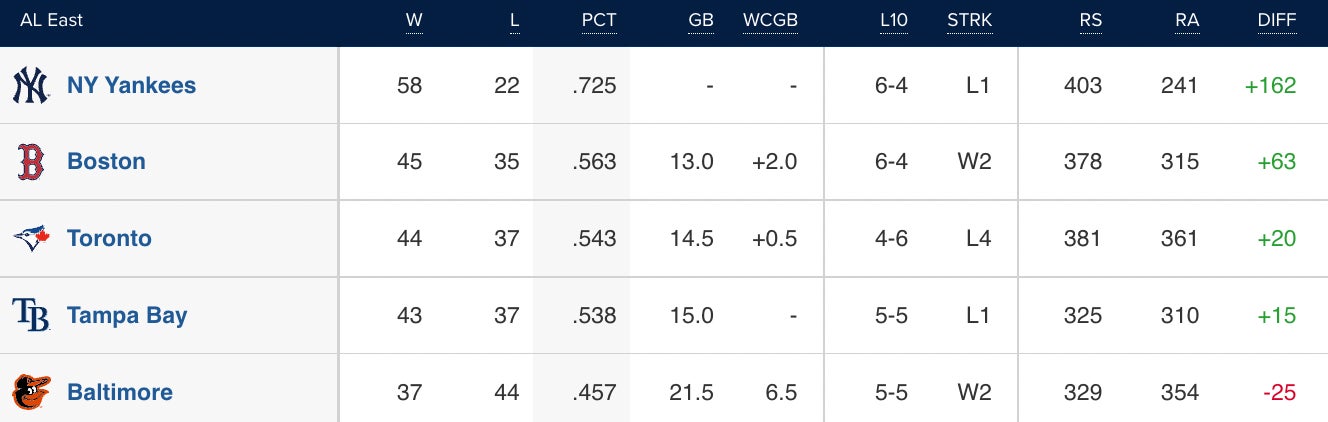The image size is (1328, 422).
Task: Select the WCGB column header
Action: click(x=770, y=21)
